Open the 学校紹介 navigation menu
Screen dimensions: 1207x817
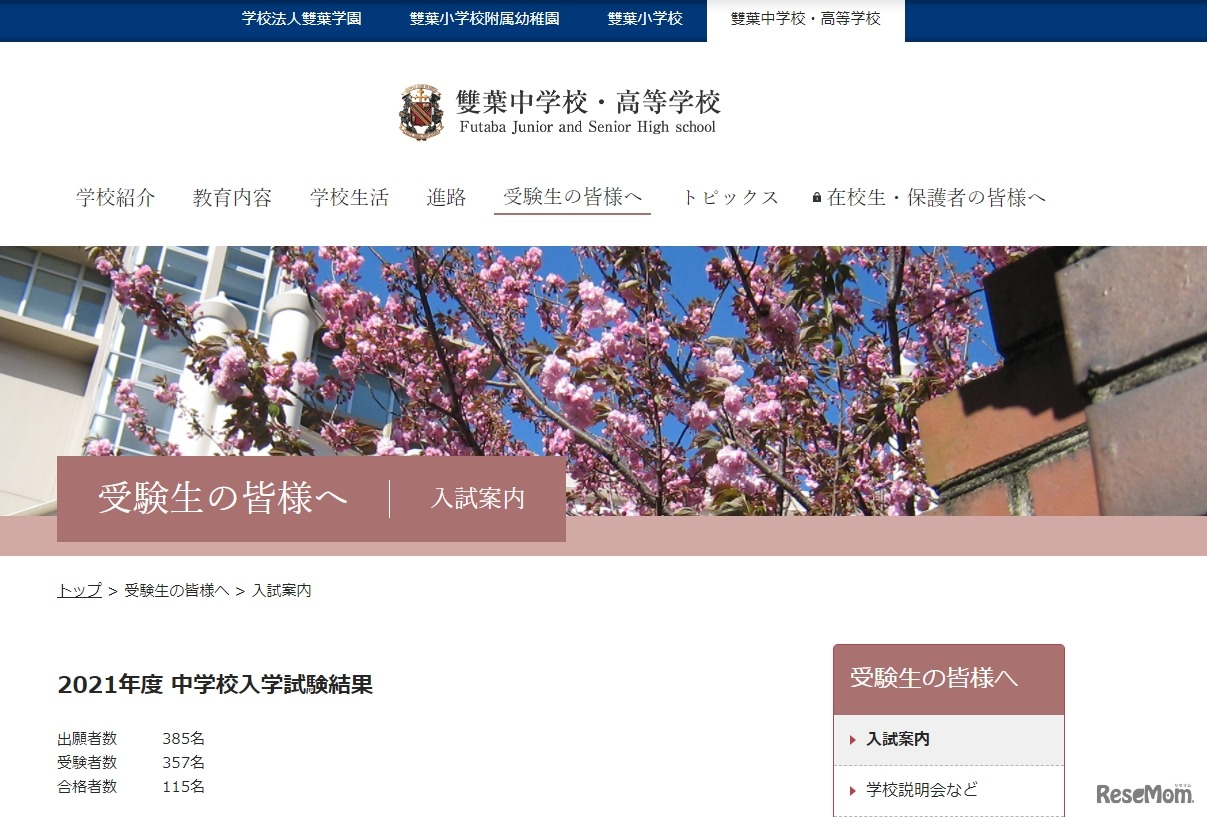(x=115, y=198)
